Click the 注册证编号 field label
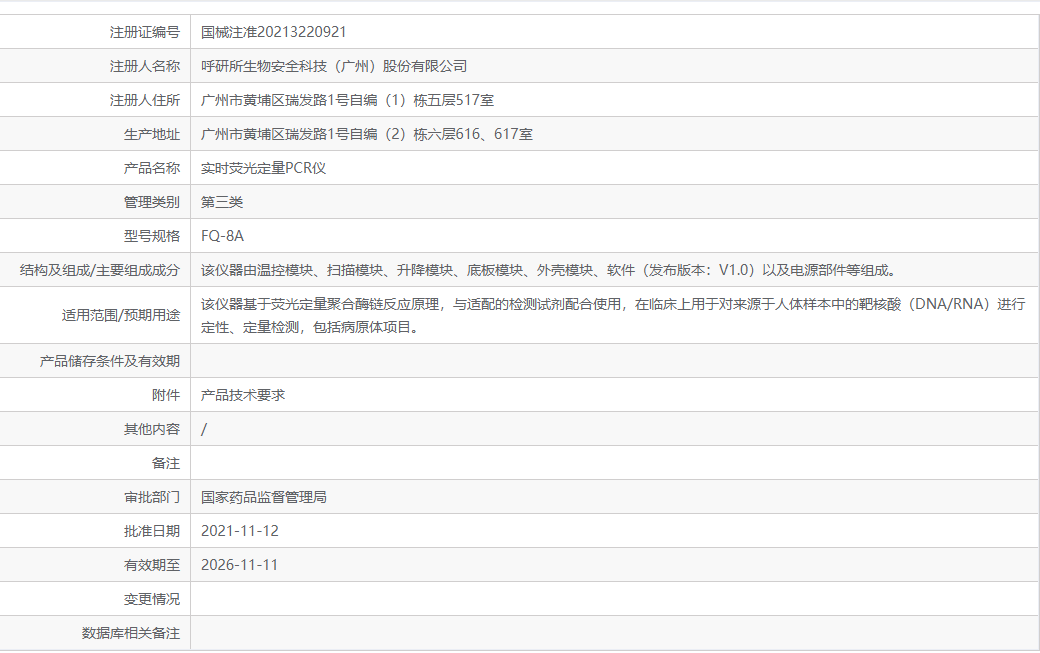1040x653 pixels. (145, 32)
